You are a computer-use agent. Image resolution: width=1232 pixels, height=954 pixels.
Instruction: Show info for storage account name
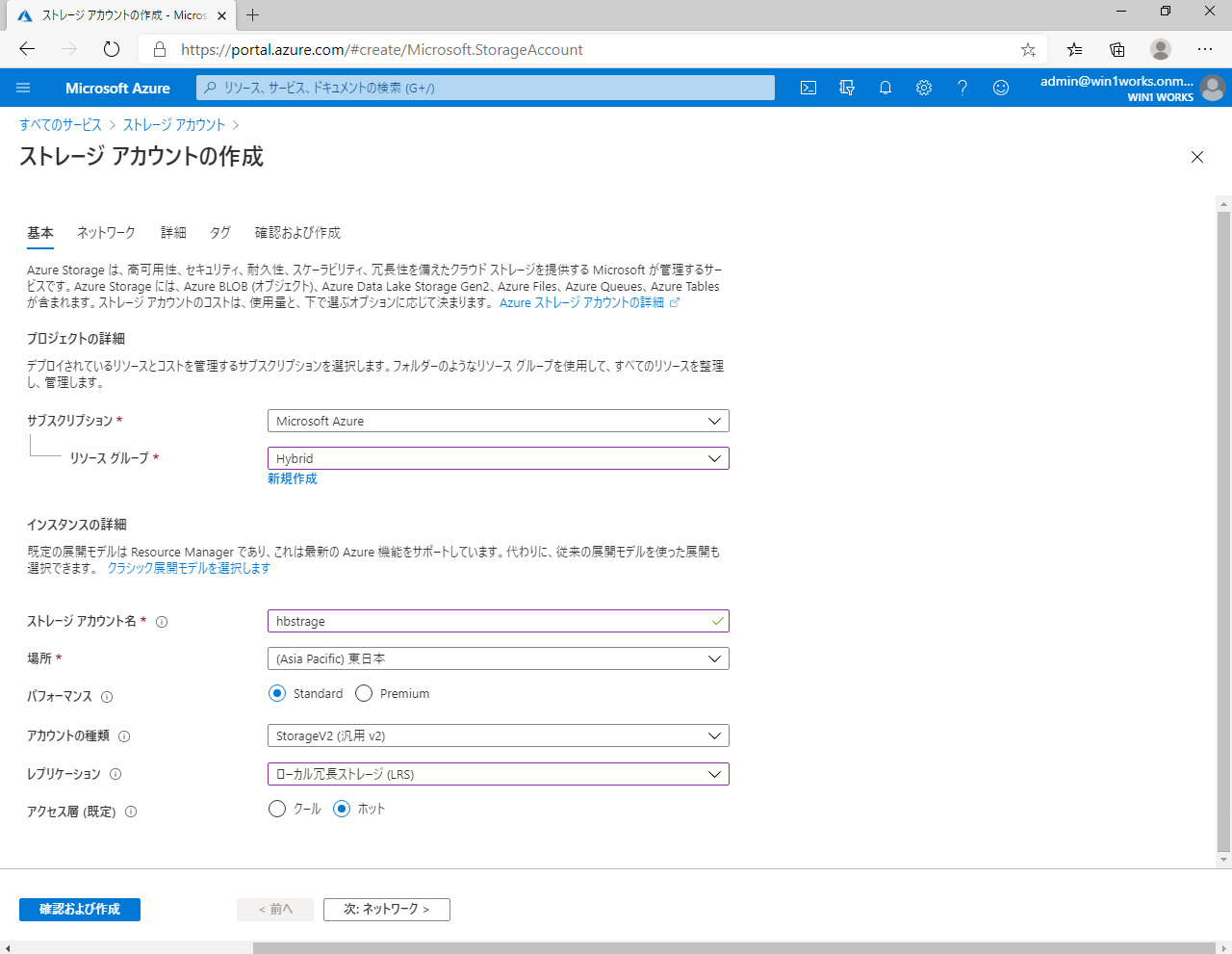(162, 622)
